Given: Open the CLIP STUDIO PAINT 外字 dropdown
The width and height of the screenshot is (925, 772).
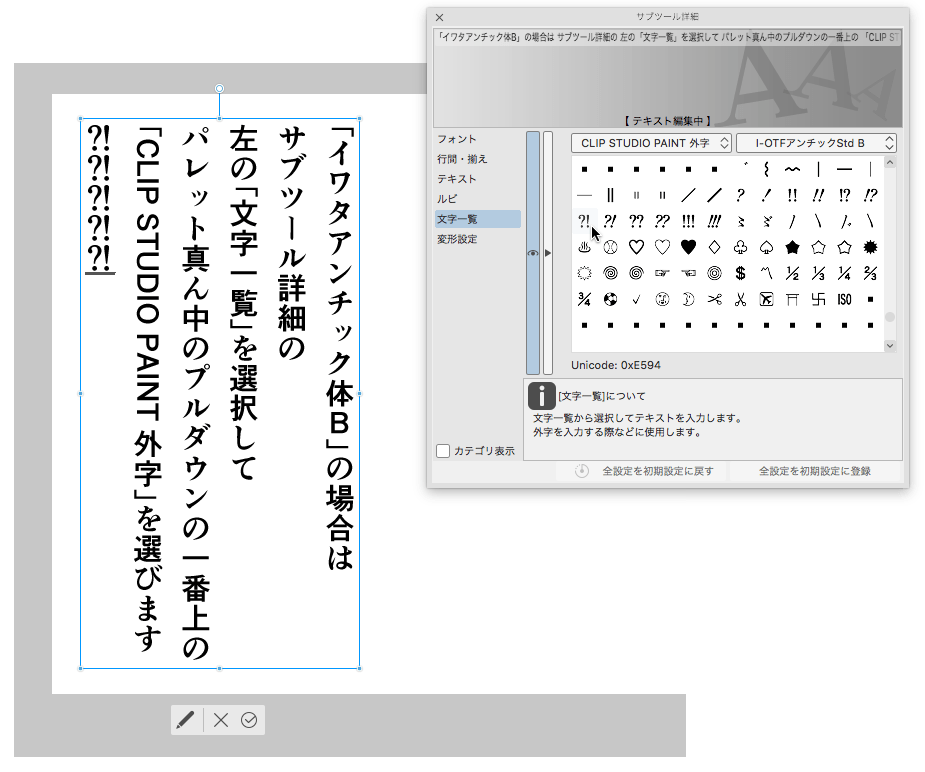Looking at the screenshot, I should (x=651, y=144).
